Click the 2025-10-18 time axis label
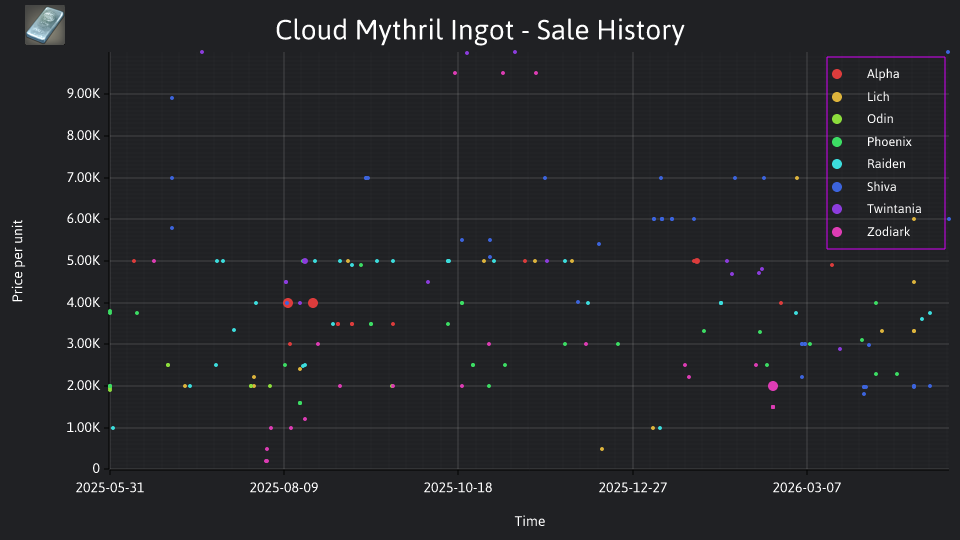This screenshot has height=540, width=960. coord(458,488)
